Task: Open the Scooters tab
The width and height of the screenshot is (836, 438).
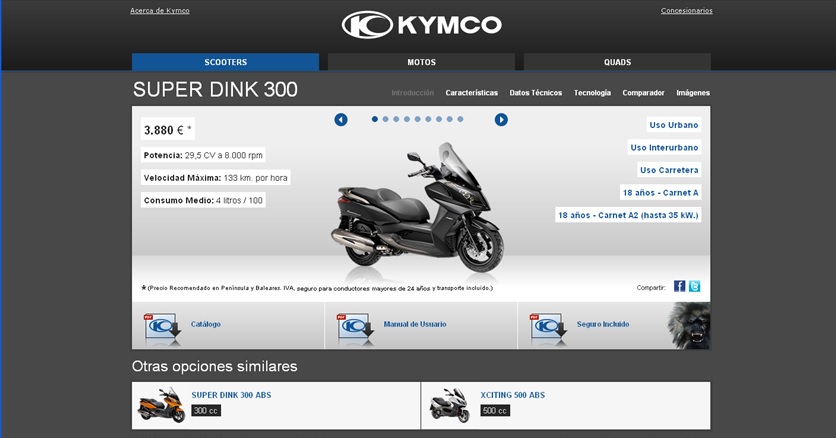Action: point(226,62)
